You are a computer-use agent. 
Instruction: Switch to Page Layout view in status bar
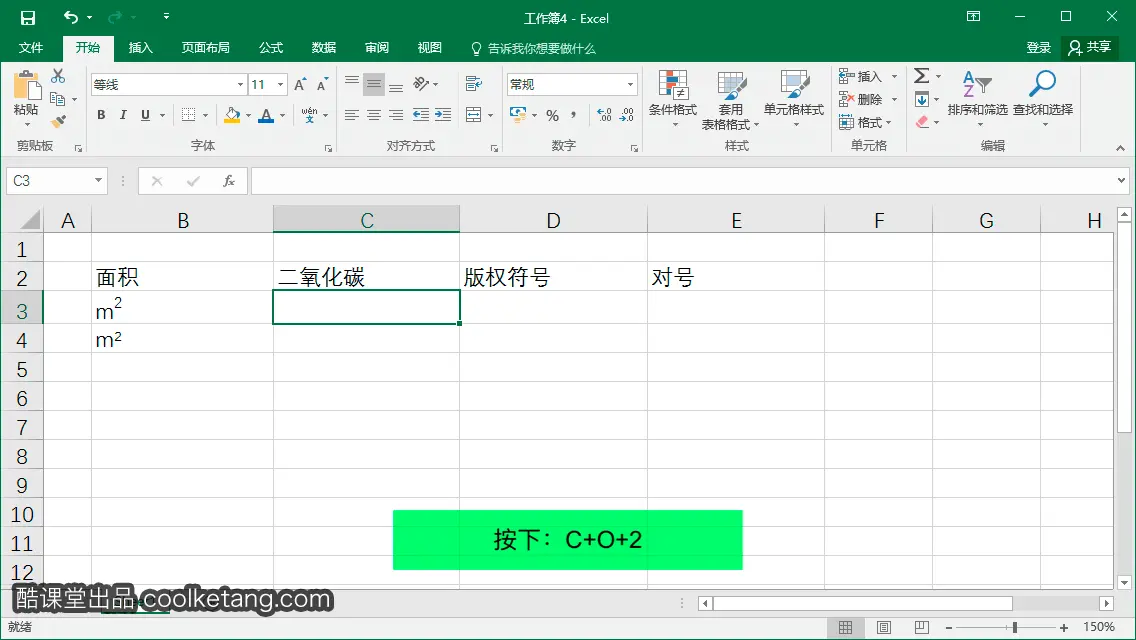[x=884, y=627]
